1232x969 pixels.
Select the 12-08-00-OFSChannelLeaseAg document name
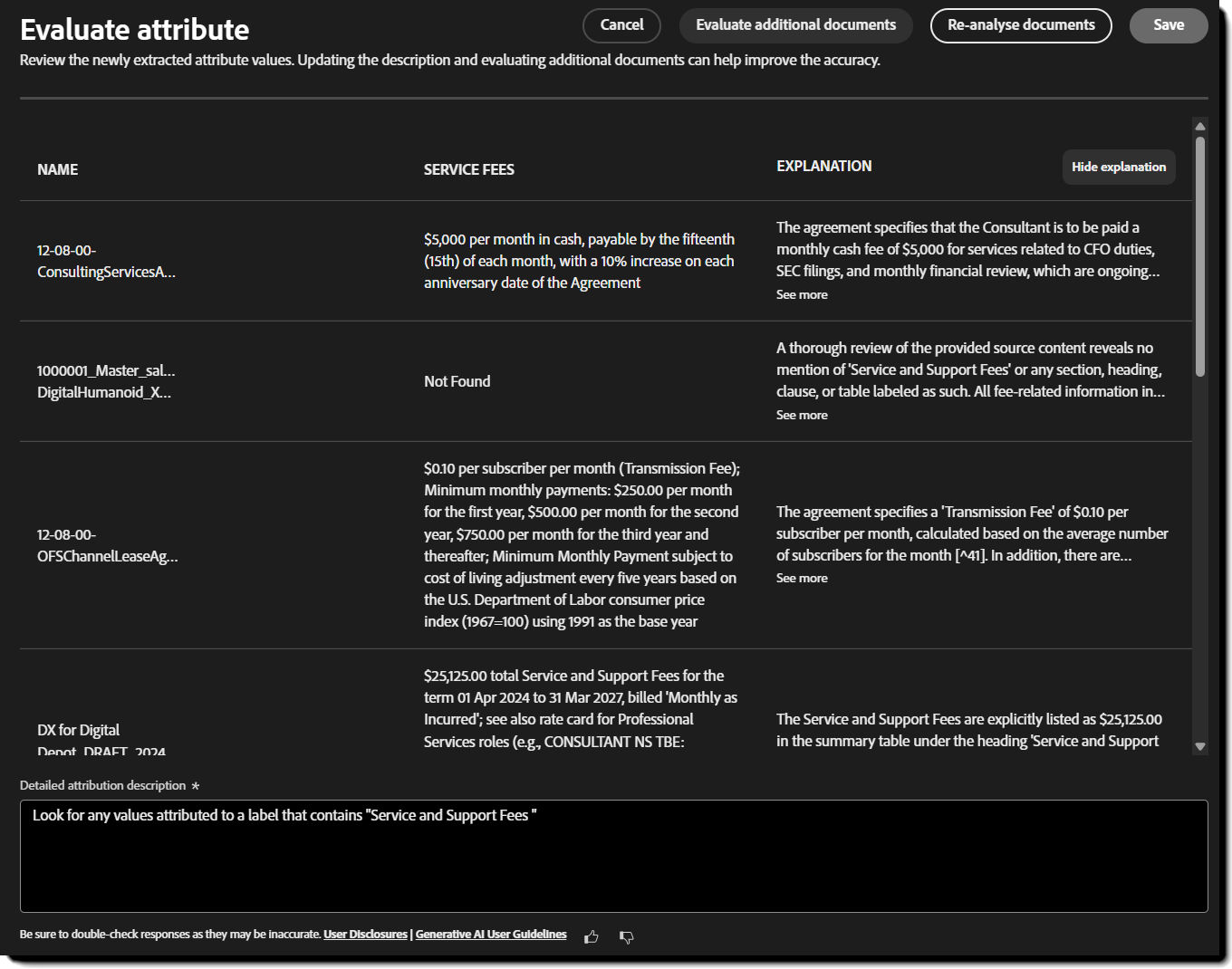pos(107,545)
